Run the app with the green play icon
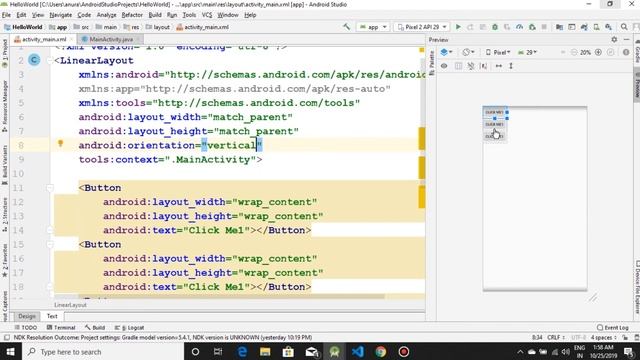Viewport: 640px width, 360px height. coord(458,27)
